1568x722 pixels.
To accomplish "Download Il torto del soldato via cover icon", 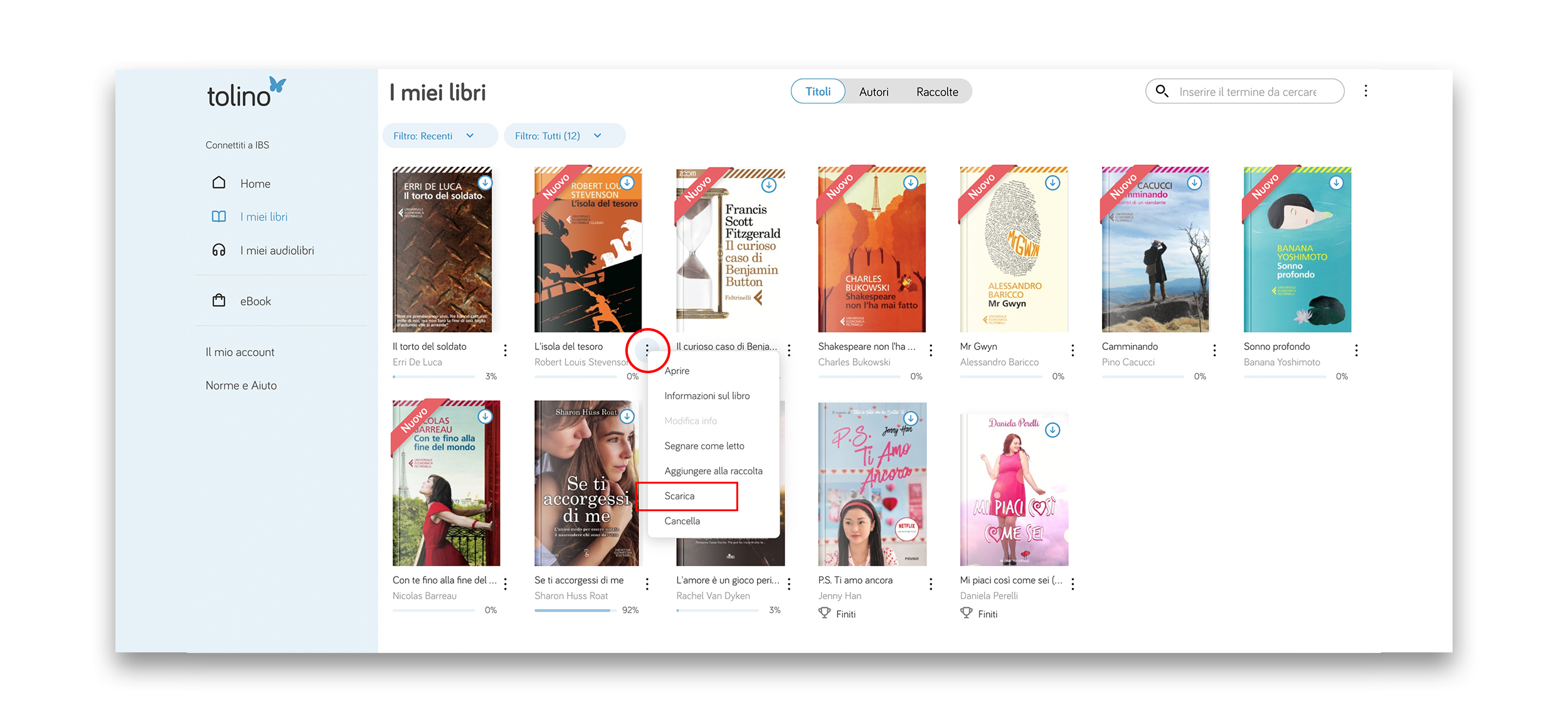I will click(485, 183).
